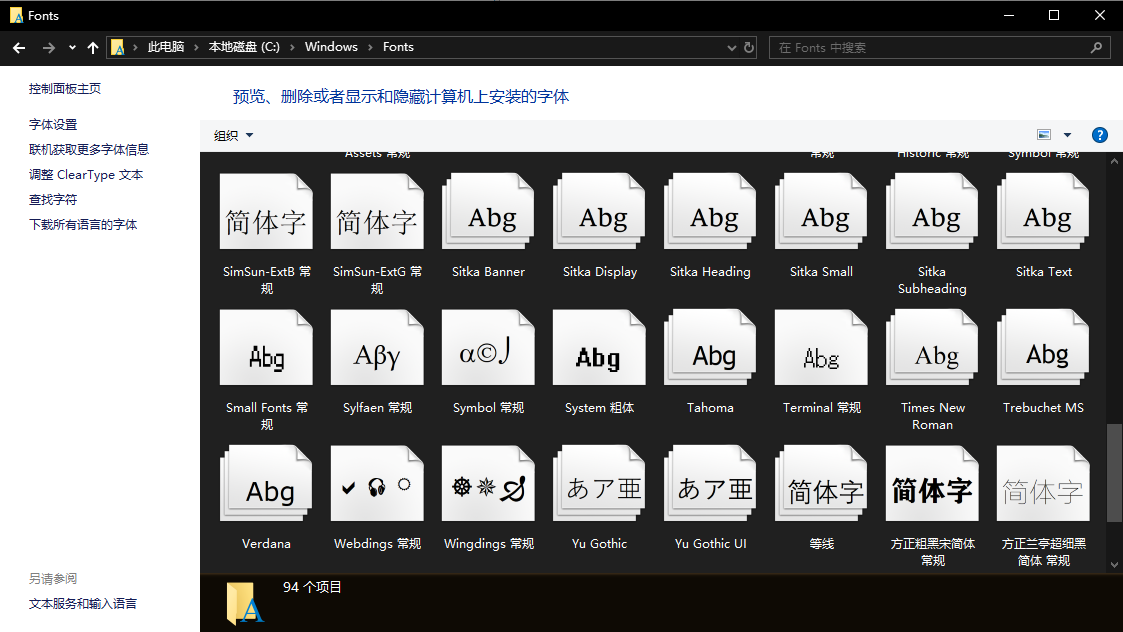
Task: Change view using the view layout button
Action: pos(1044,135)
